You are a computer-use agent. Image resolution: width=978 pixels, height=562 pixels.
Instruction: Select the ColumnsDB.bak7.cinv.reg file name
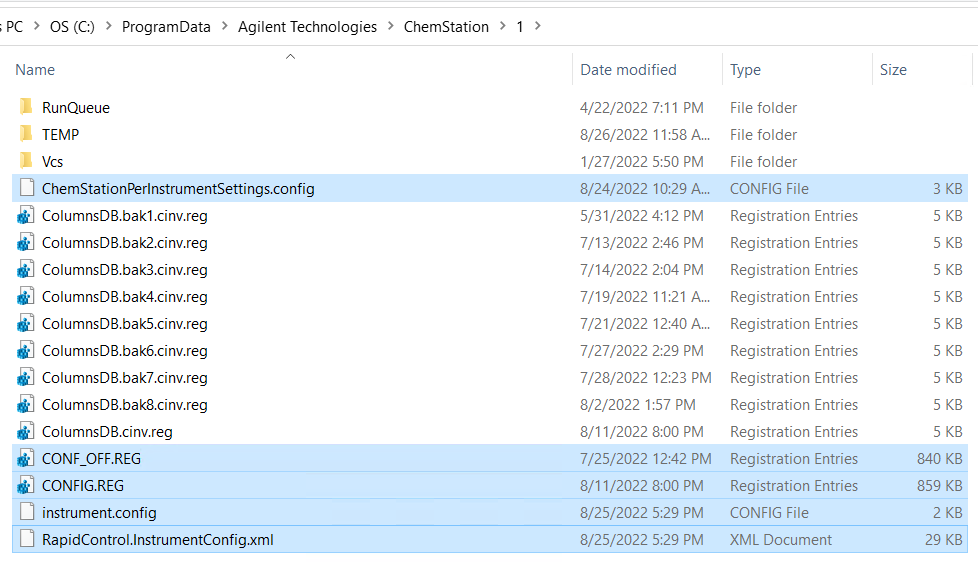pyautogui.click(x=125, y=378)
